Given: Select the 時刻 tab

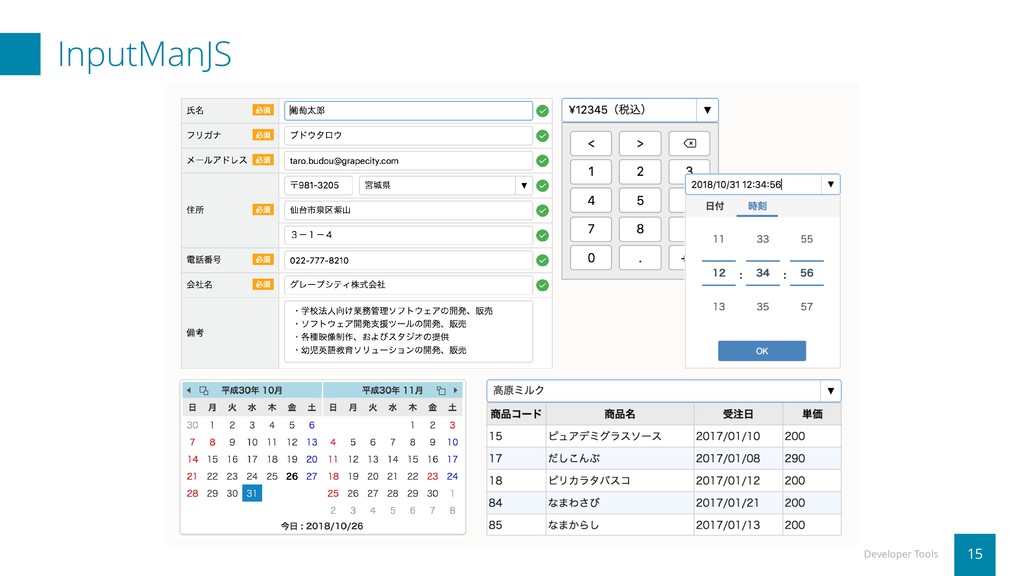Looking at the screenshot, I should [x=757, y=206].
